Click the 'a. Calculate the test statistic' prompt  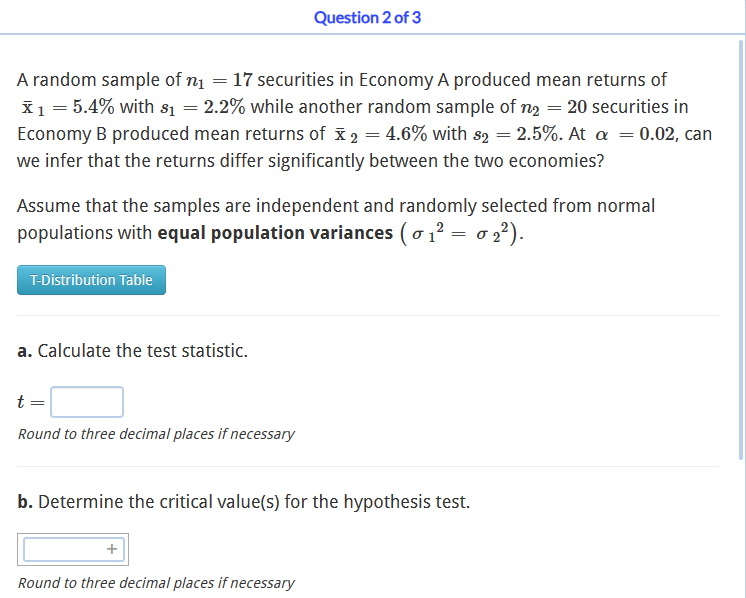[x=133, y=351]
